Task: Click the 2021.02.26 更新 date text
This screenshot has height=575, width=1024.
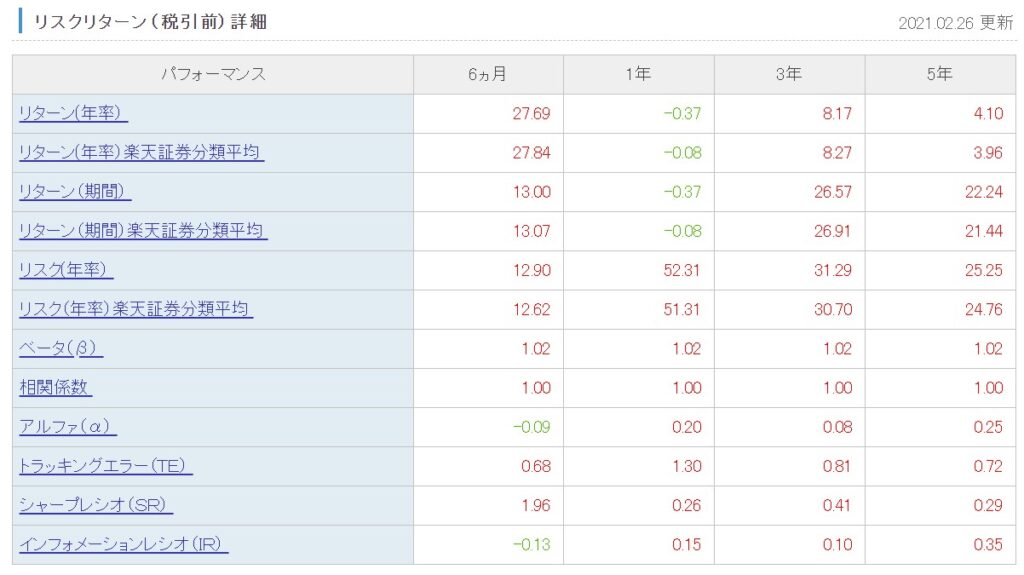Action: click(x=955, y=22)
